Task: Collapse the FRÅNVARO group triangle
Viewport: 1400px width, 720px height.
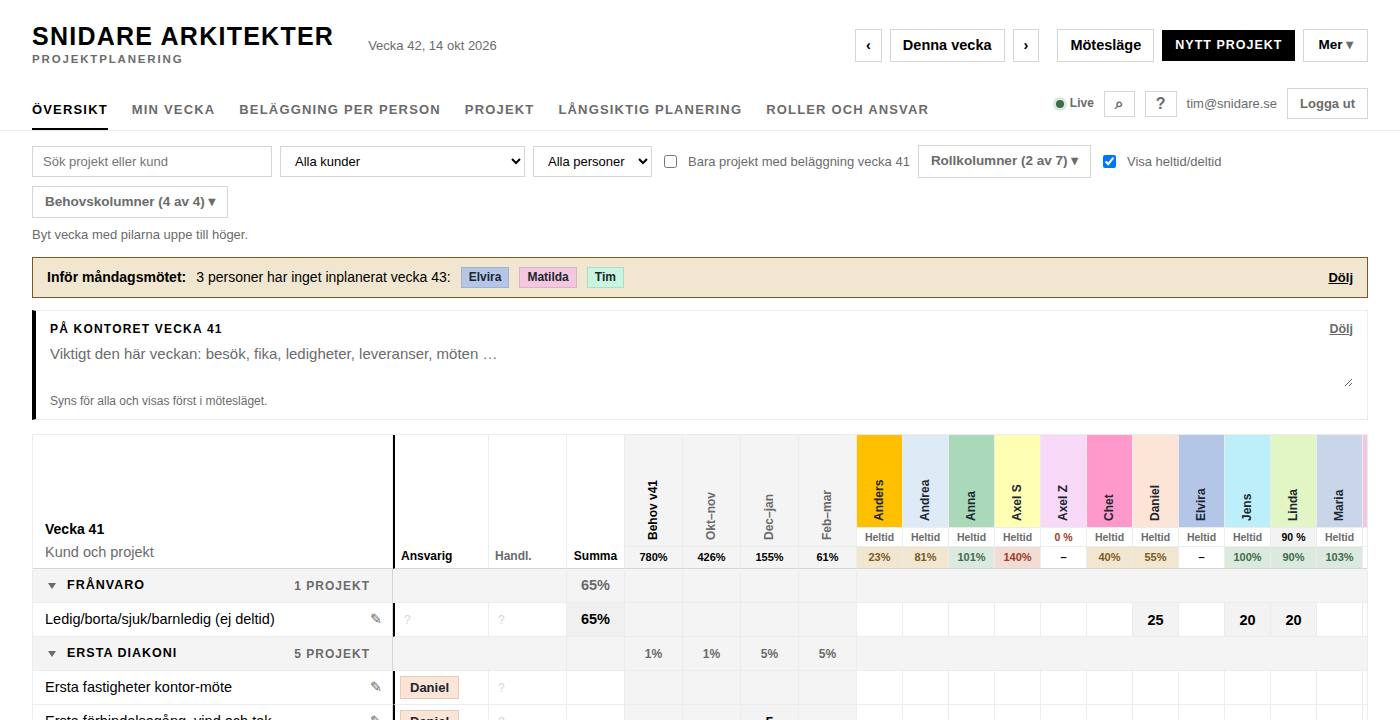Action: pos(52,585)
